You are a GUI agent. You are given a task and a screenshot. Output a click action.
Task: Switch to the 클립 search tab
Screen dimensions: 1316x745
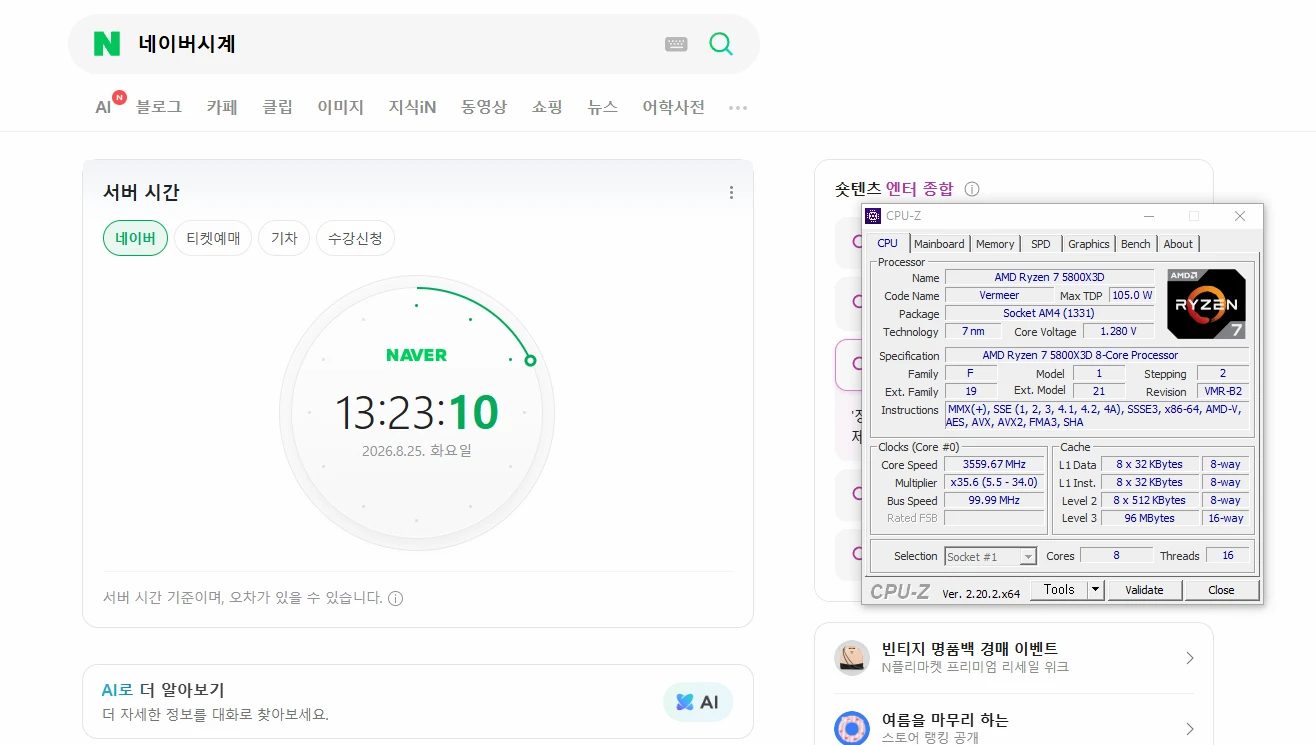pos(277,107)
